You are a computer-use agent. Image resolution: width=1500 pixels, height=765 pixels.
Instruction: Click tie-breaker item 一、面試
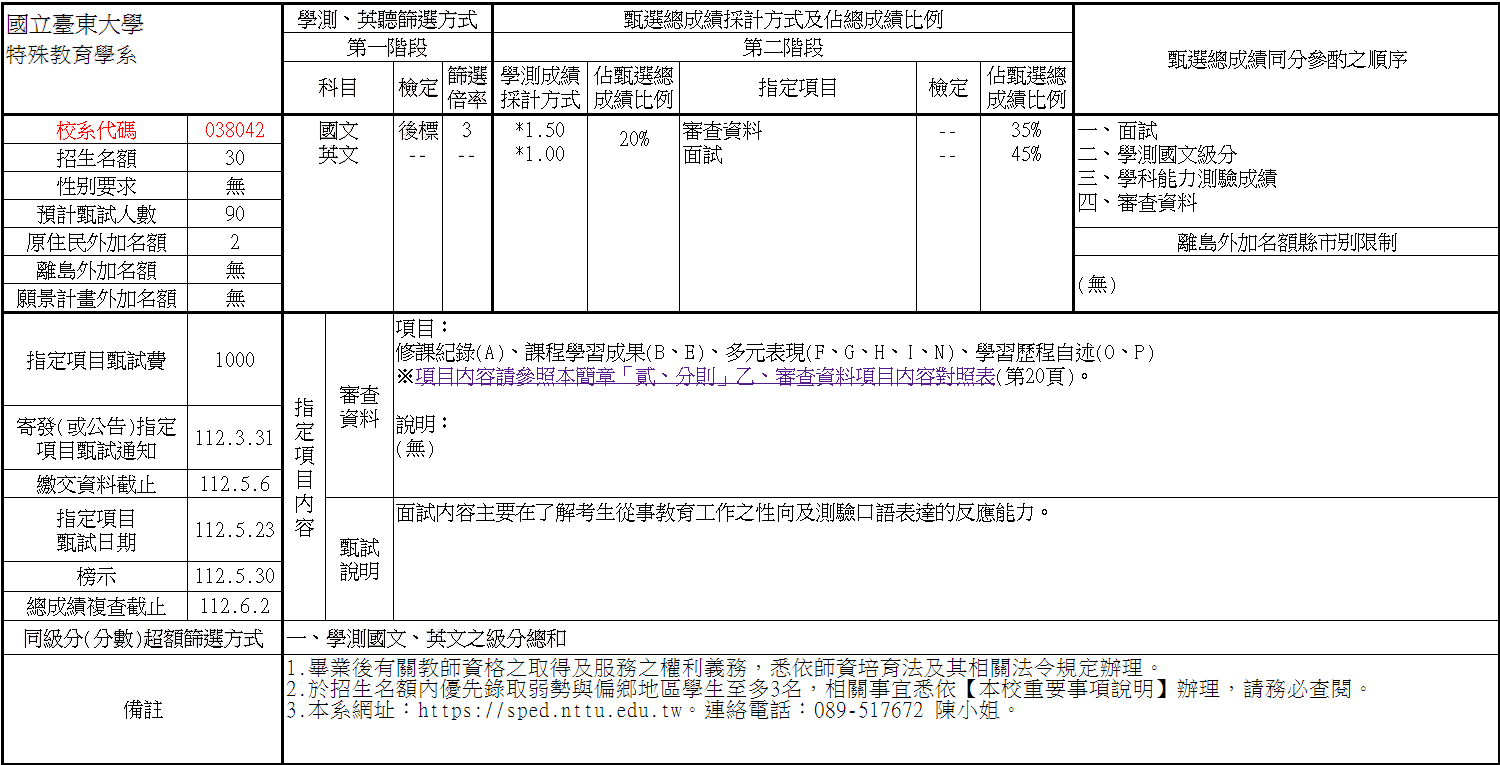1117,130
